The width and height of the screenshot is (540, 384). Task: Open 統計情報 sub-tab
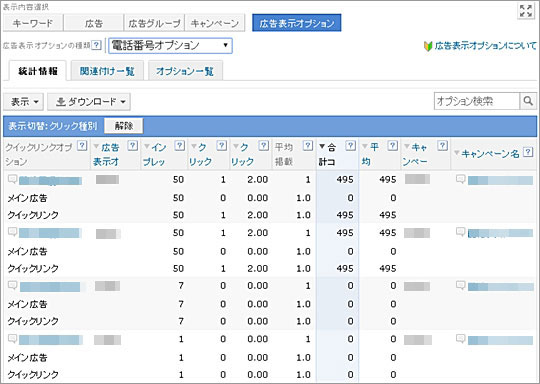pyautogui.click(x=38, y=71)
